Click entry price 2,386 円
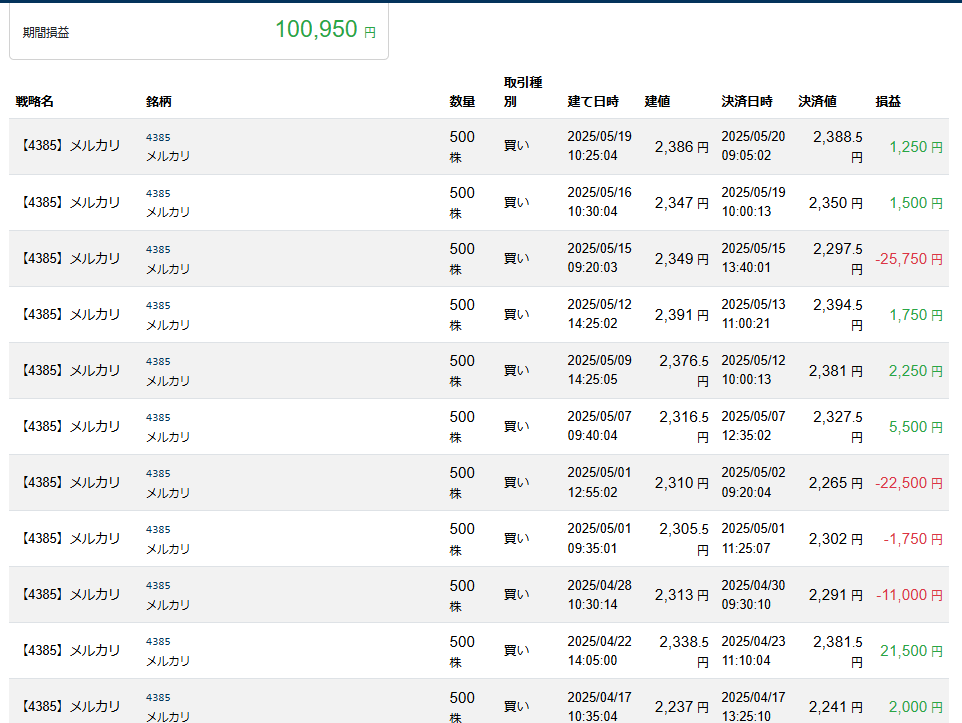 click(x=682, y=147)
